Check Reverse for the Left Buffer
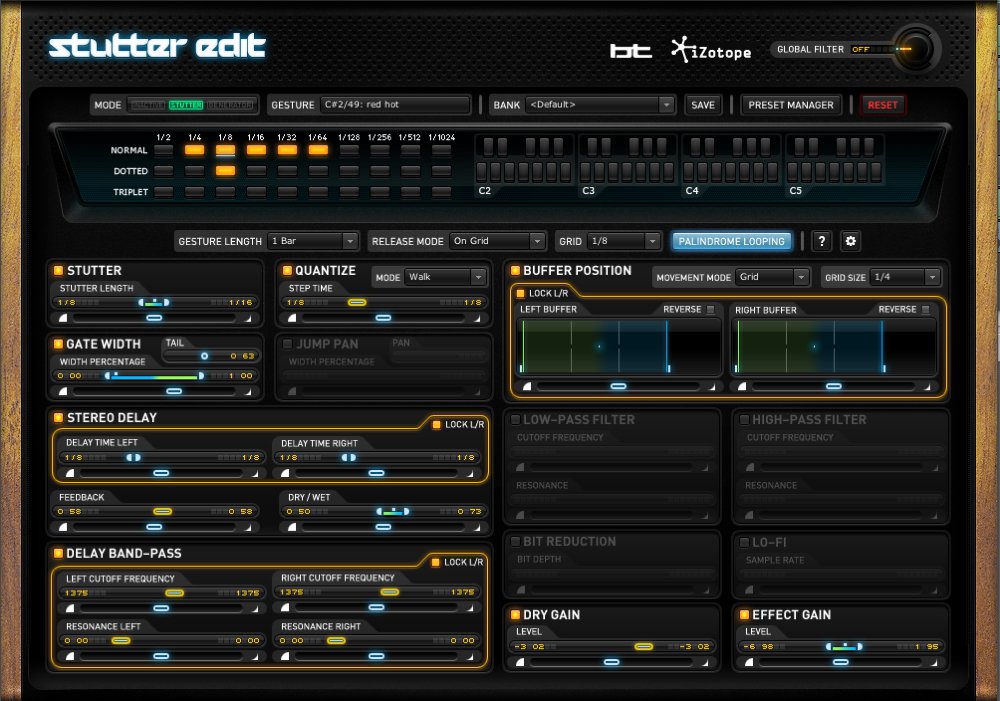This screenshot has height=701, width=1000. [711, 310]
